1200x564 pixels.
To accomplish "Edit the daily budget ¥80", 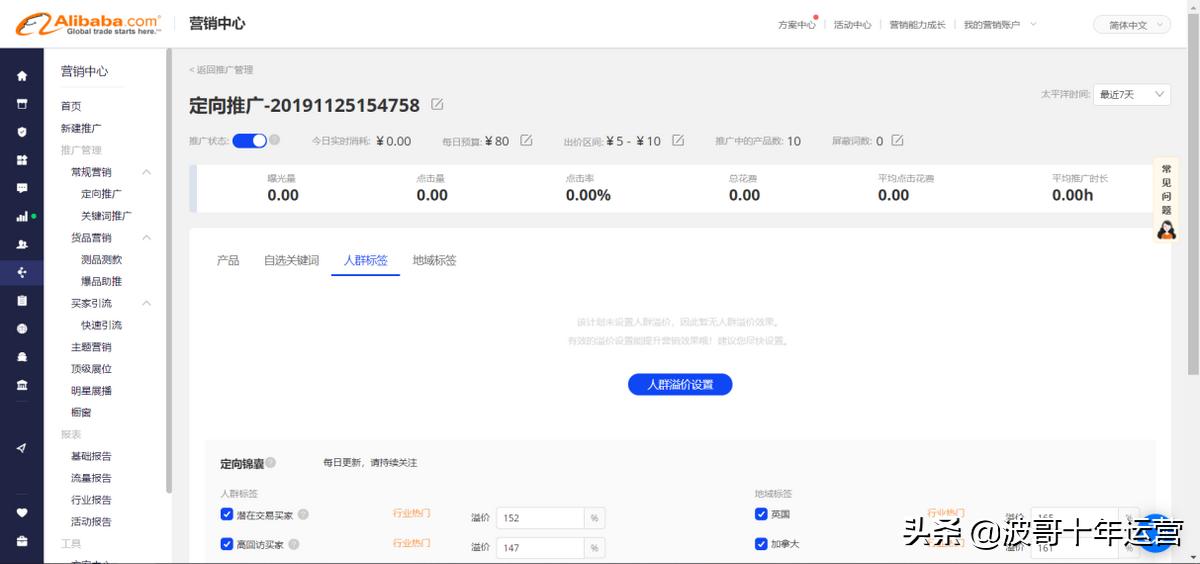I will [526, 141].
